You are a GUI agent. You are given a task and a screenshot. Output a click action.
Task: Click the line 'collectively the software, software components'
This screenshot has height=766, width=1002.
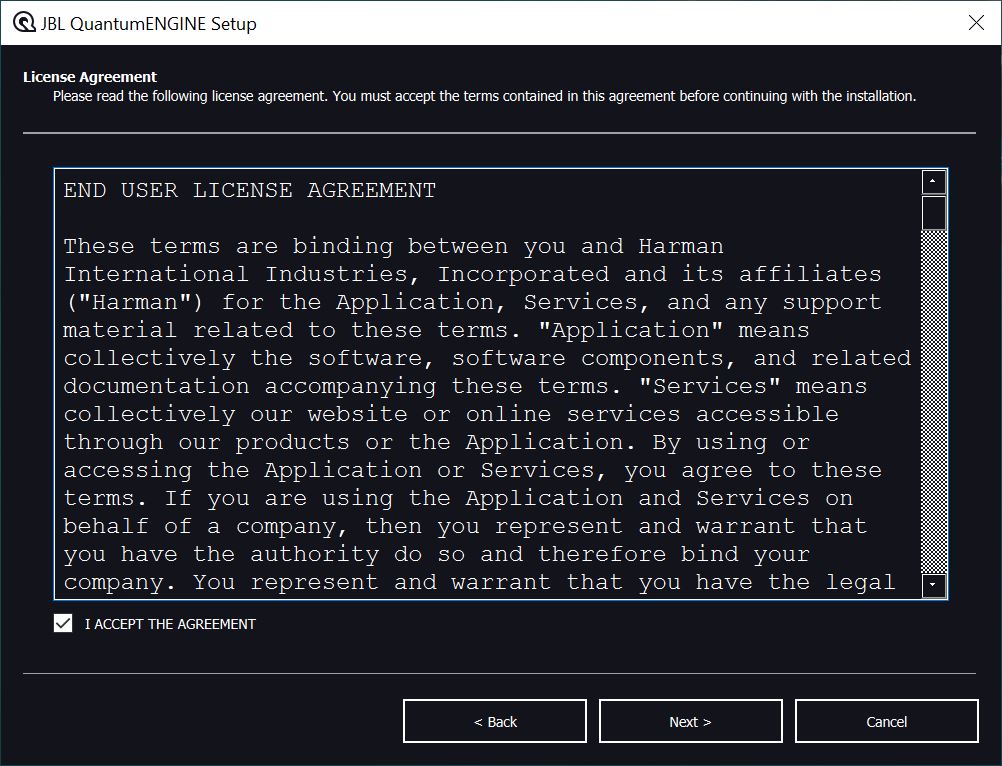(487, 359)
